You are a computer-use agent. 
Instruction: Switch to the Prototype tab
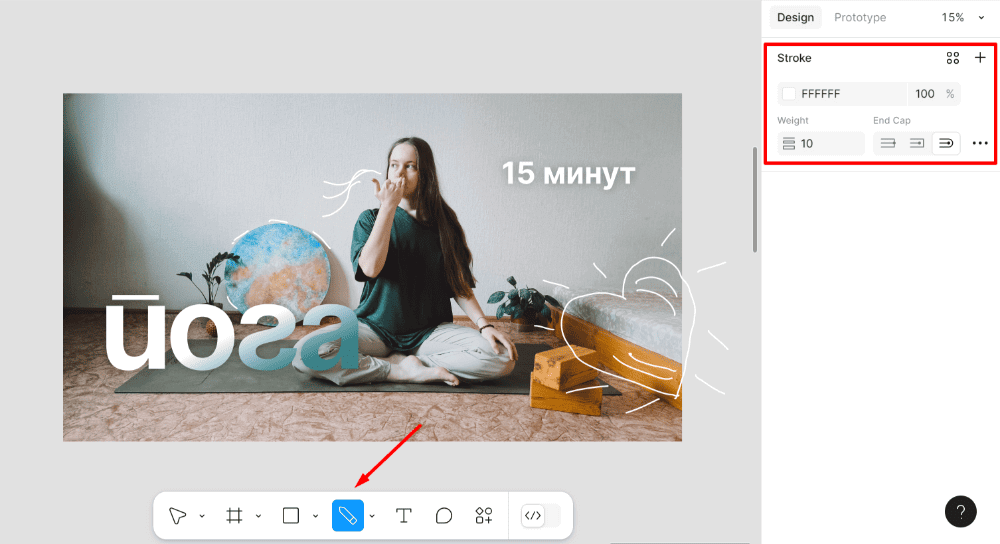[x=860, y=17]
